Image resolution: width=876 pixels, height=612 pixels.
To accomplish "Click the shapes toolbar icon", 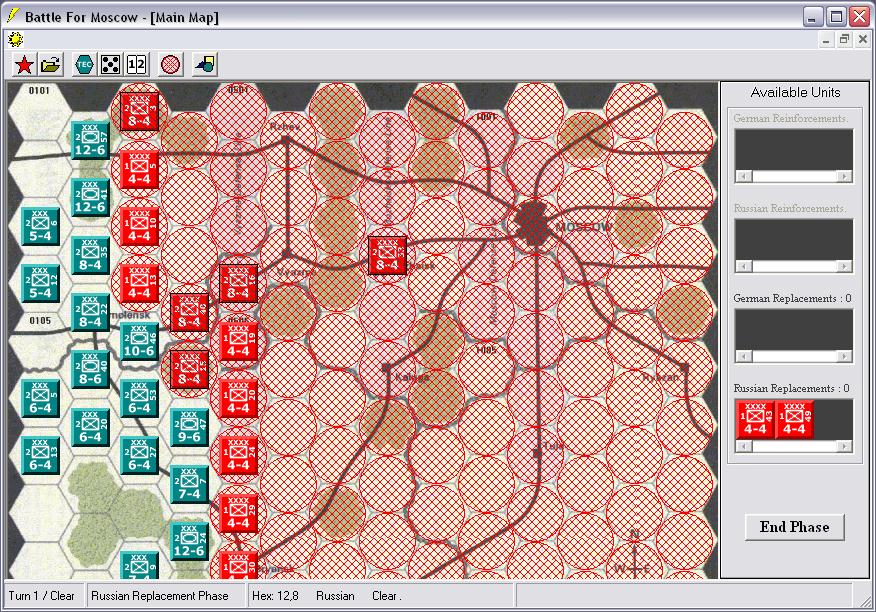I will coord(204,65).
